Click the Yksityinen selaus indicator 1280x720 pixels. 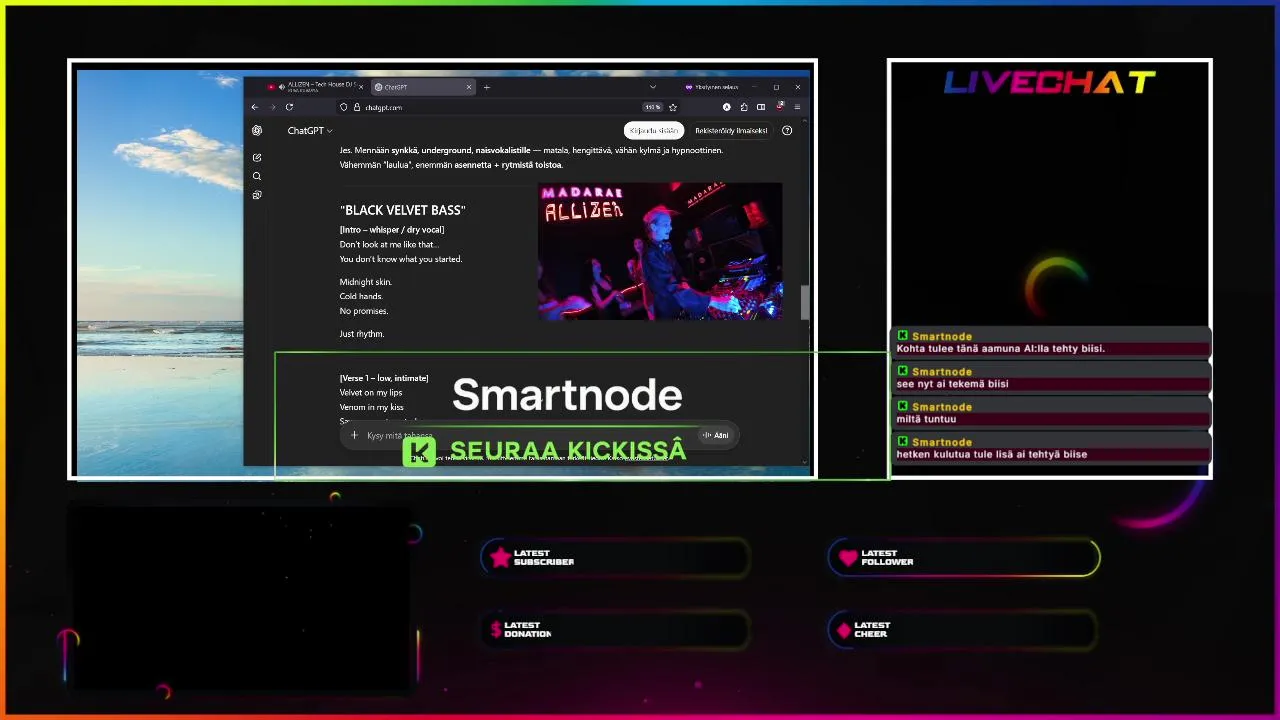tap(710, 87)
